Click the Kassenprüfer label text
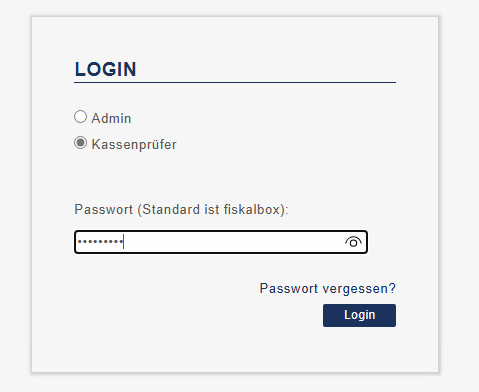The width and height of the screenshot is (479, 392). [134, 145]
